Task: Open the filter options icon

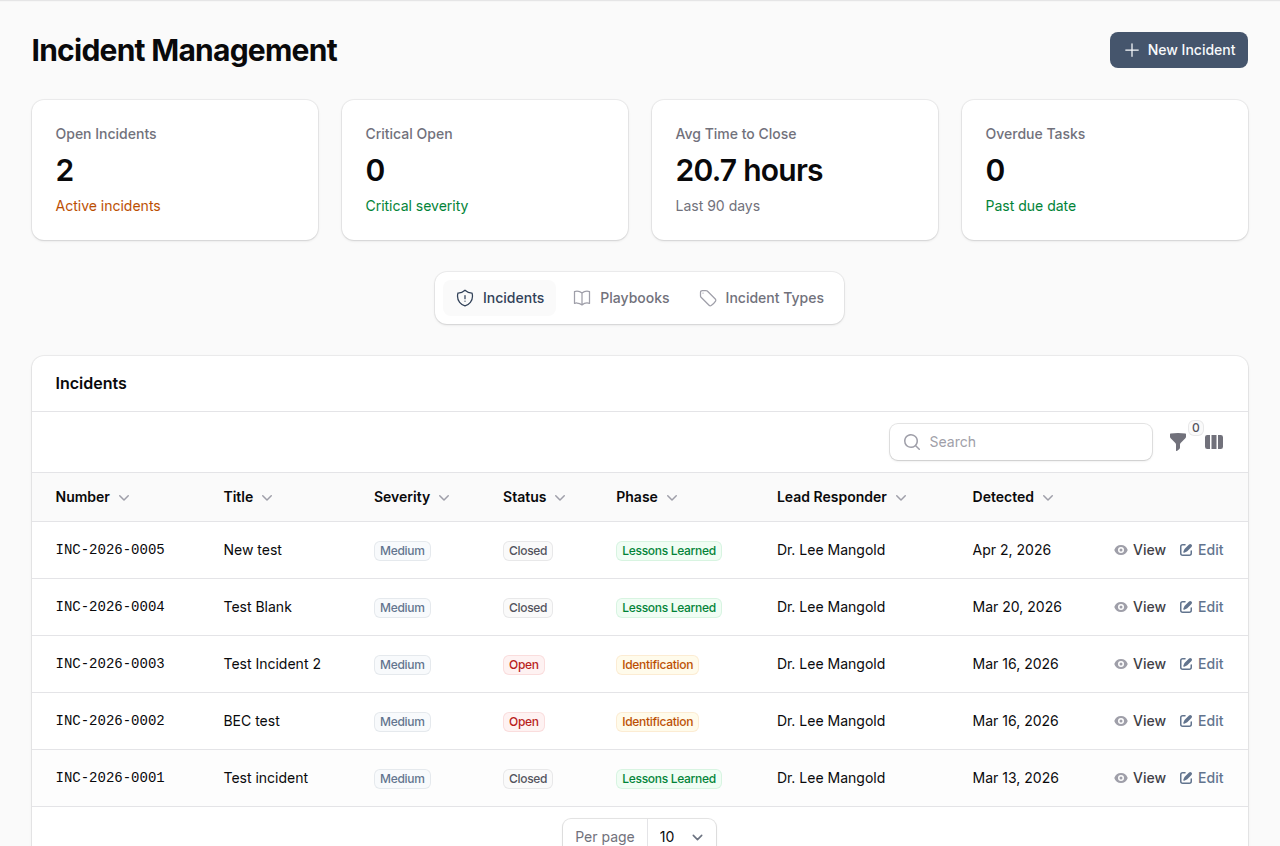Action: click(1177, 442)
